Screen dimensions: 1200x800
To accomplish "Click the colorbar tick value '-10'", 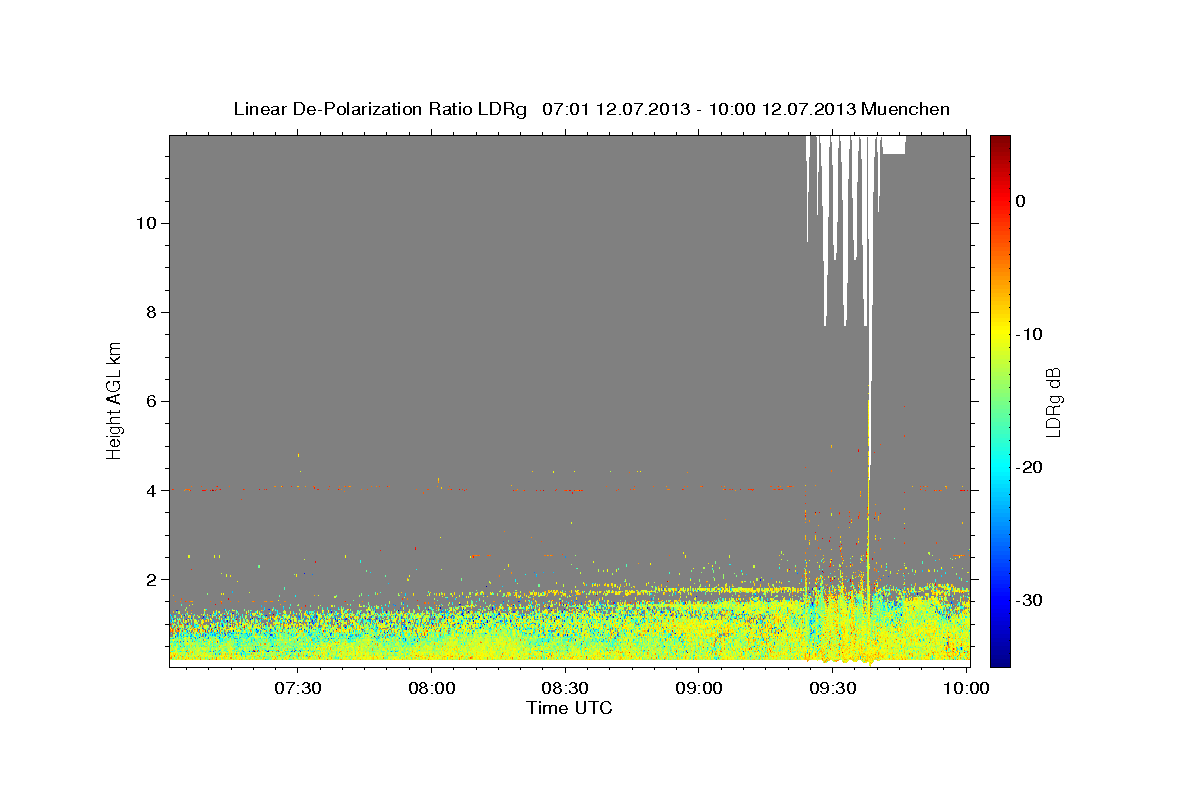I will coord(1029,334).
